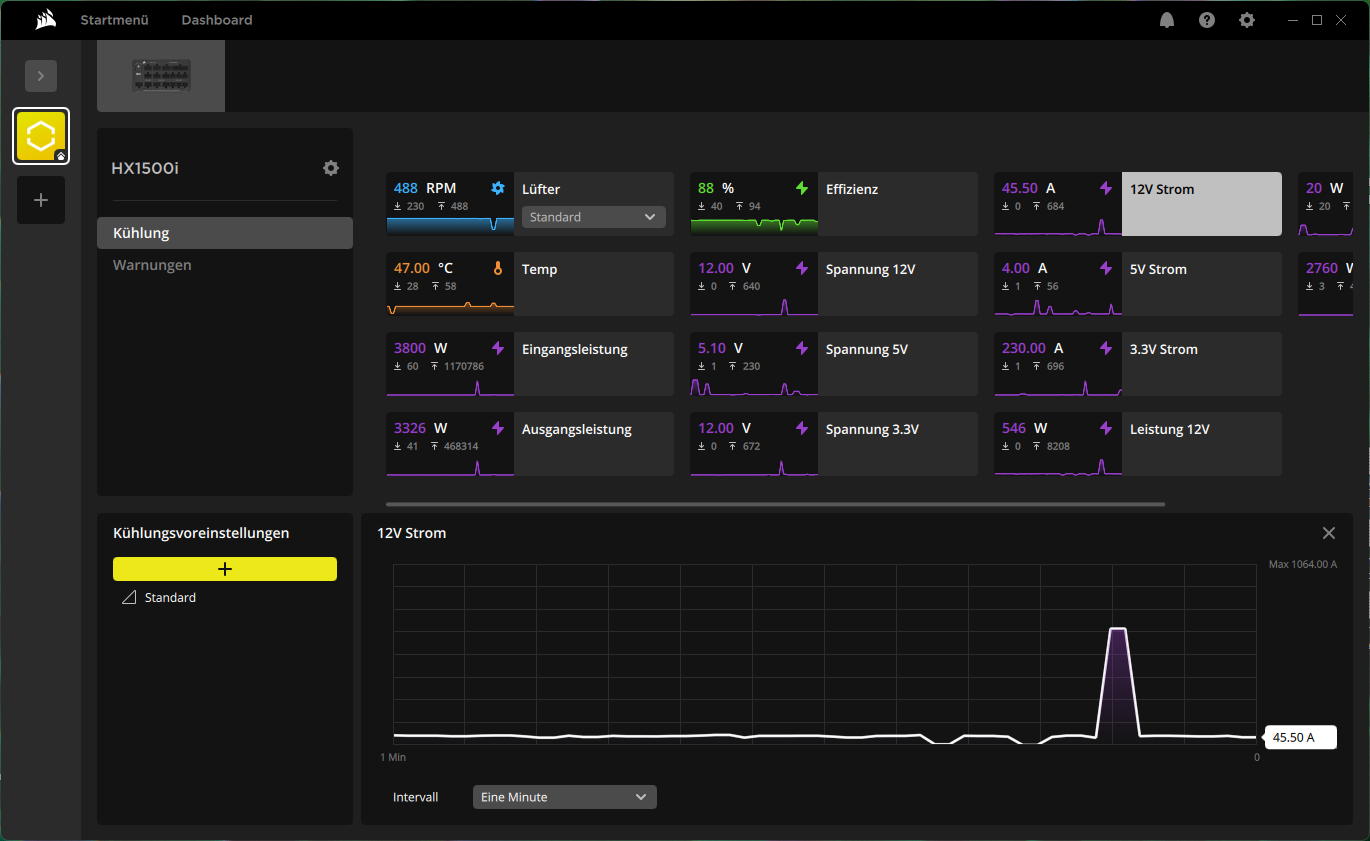The height and width of the screenshot is (841, 1370).
Task: Click the Temp thermometer icon
Action: point(498,268)
